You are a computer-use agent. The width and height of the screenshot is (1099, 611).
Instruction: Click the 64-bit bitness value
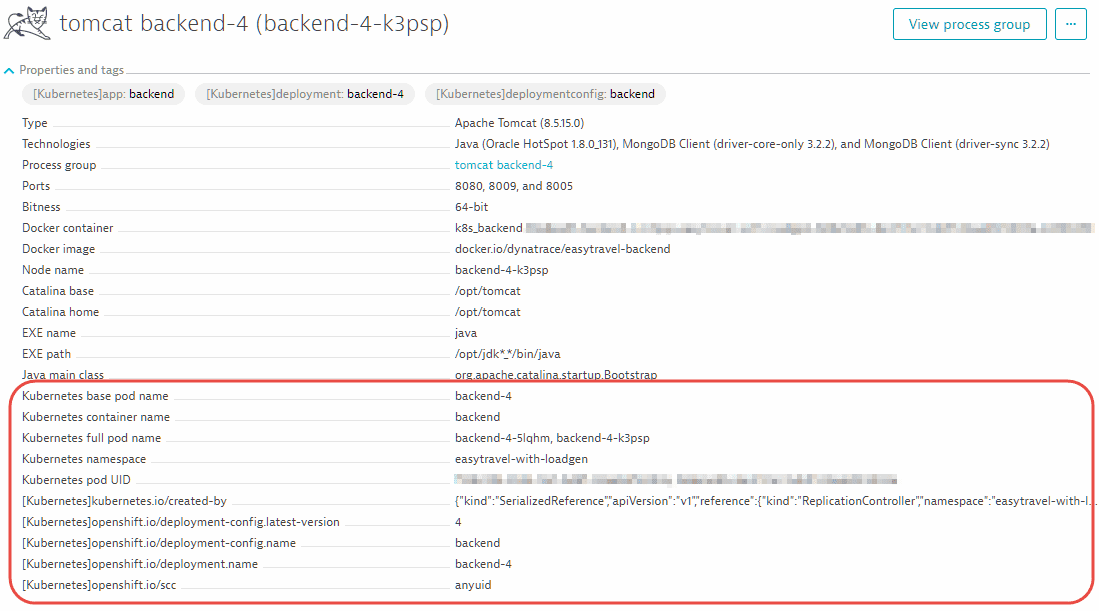[472, 207]
